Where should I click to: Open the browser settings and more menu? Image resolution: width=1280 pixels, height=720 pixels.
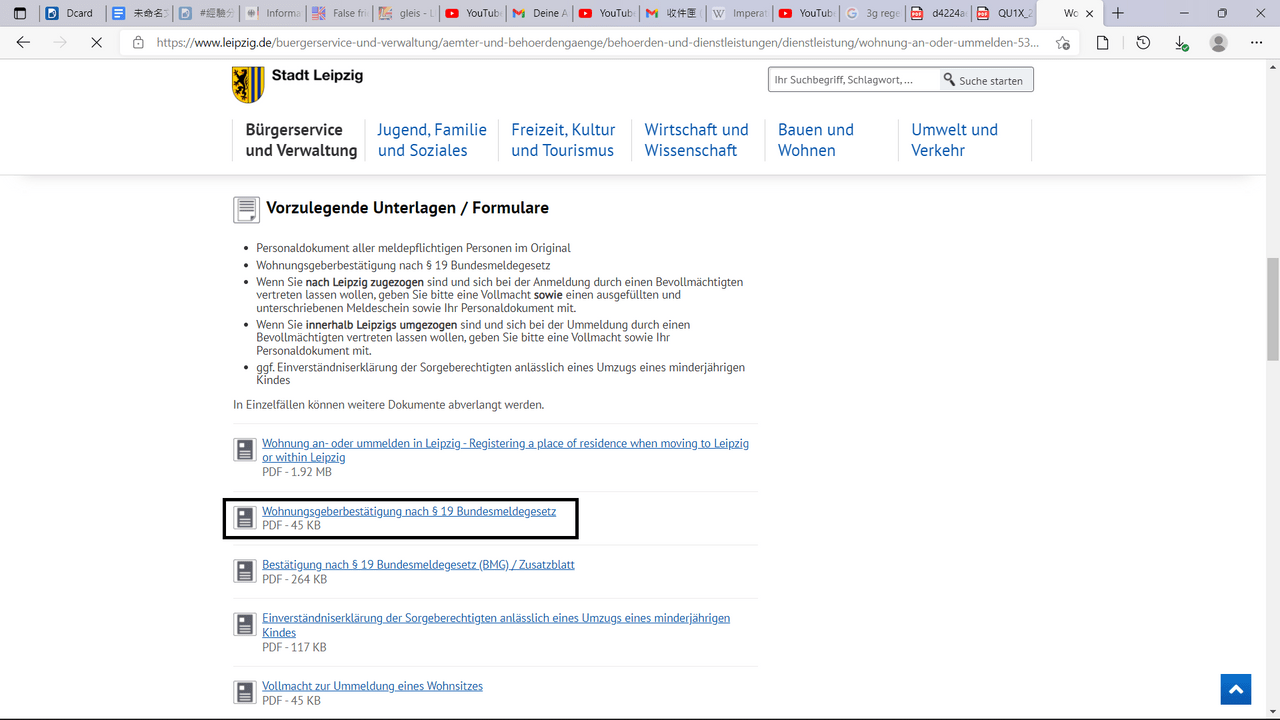coord(1256,43)
